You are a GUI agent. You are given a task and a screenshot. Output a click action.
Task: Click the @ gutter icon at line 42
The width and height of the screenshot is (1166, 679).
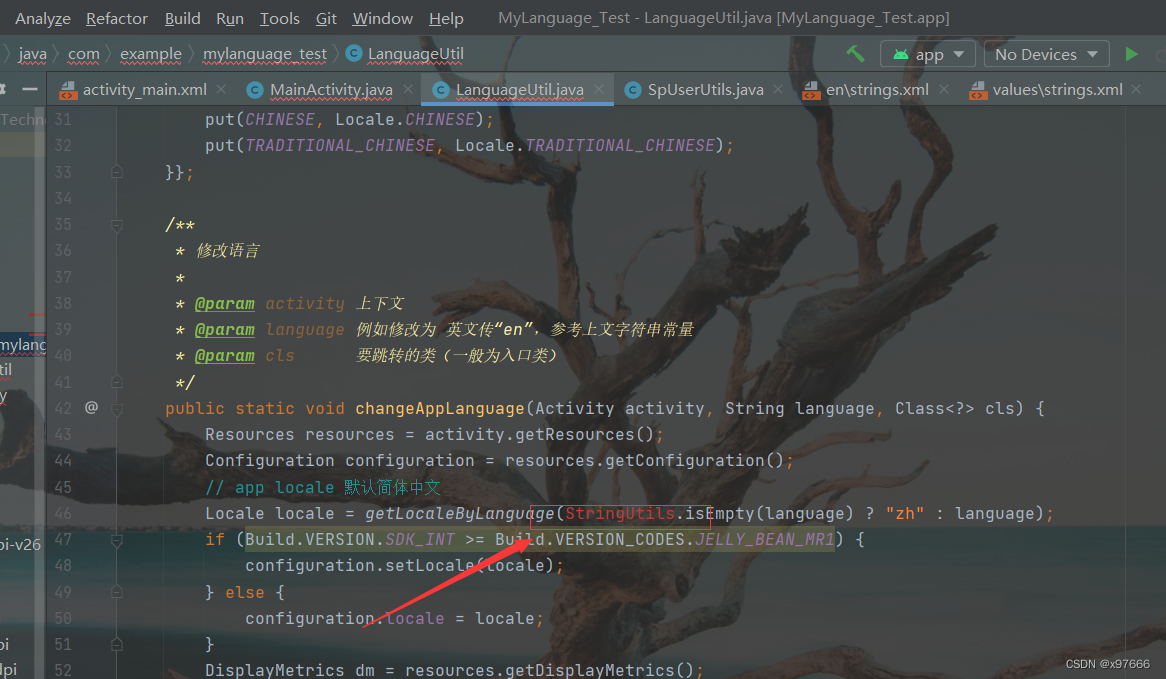pos(91,408)
